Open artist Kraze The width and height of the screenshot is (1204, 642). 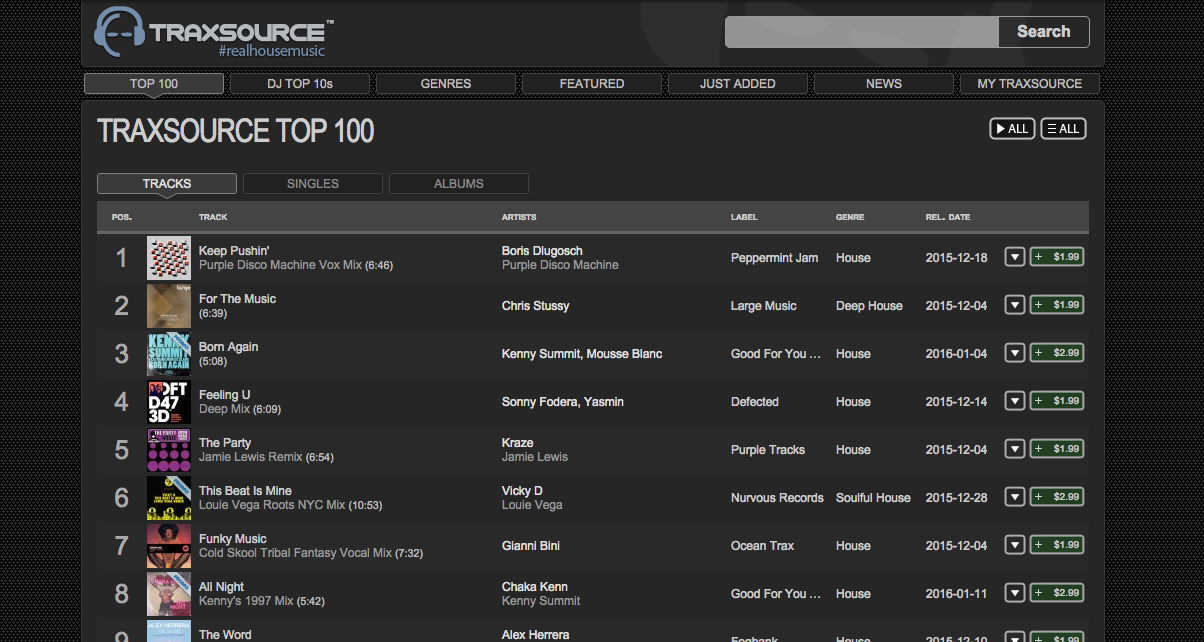point(518,443)
